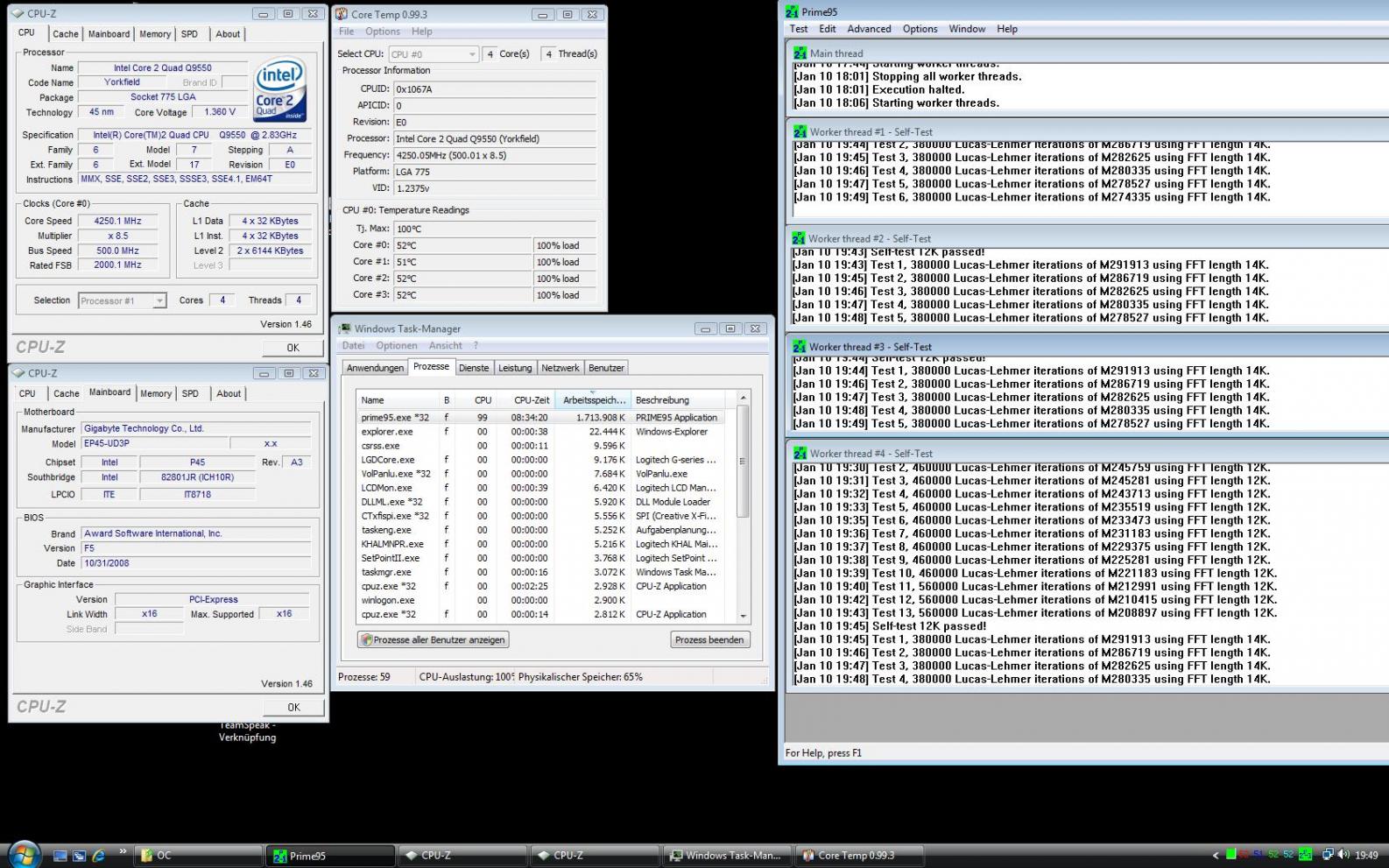Open the Windows Start orb
Image resolution: width=1389 pixels, height=868 pixels.
pos(24,854)
